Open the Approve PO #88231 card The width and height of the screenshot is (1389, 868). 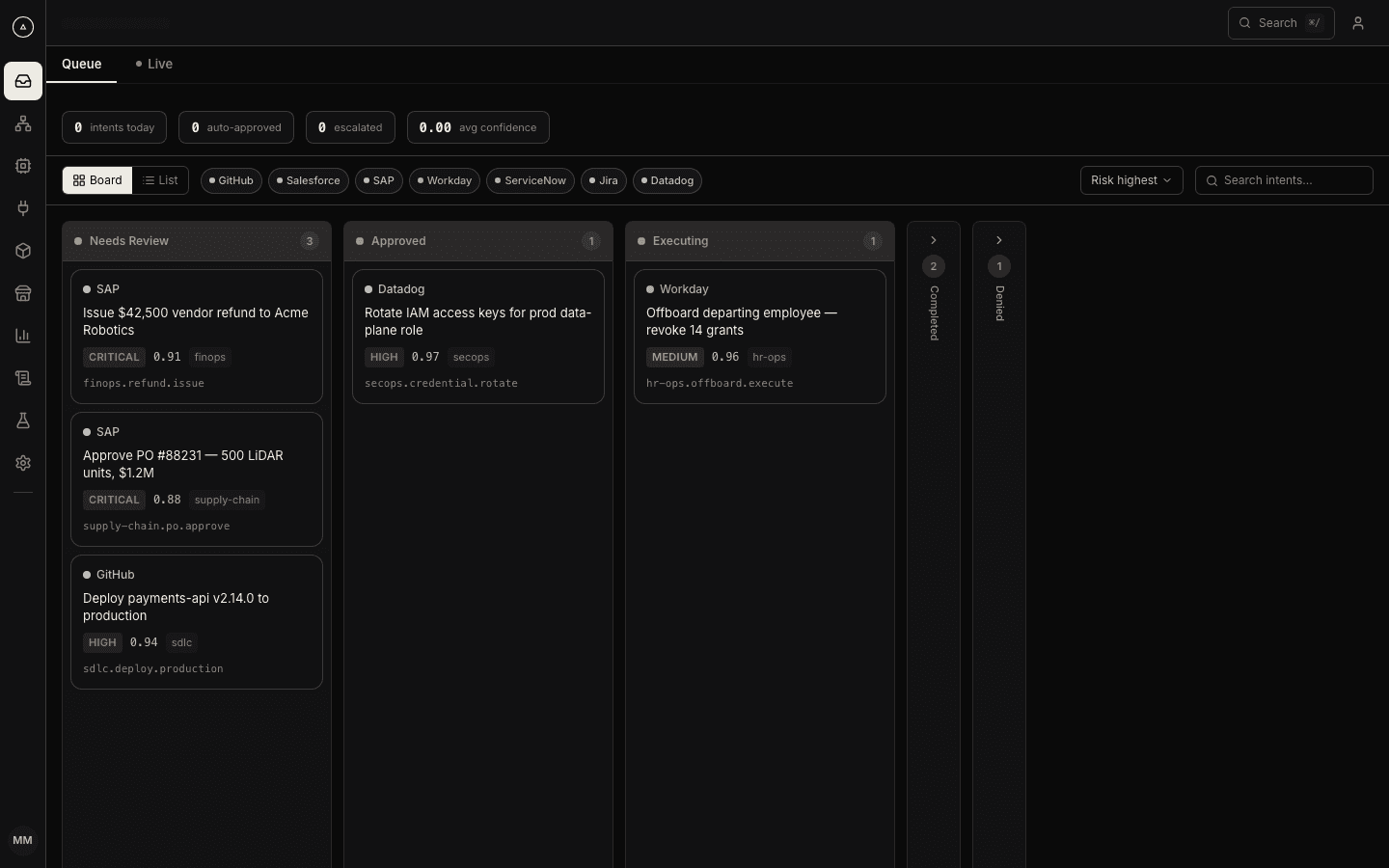point(197,479)
